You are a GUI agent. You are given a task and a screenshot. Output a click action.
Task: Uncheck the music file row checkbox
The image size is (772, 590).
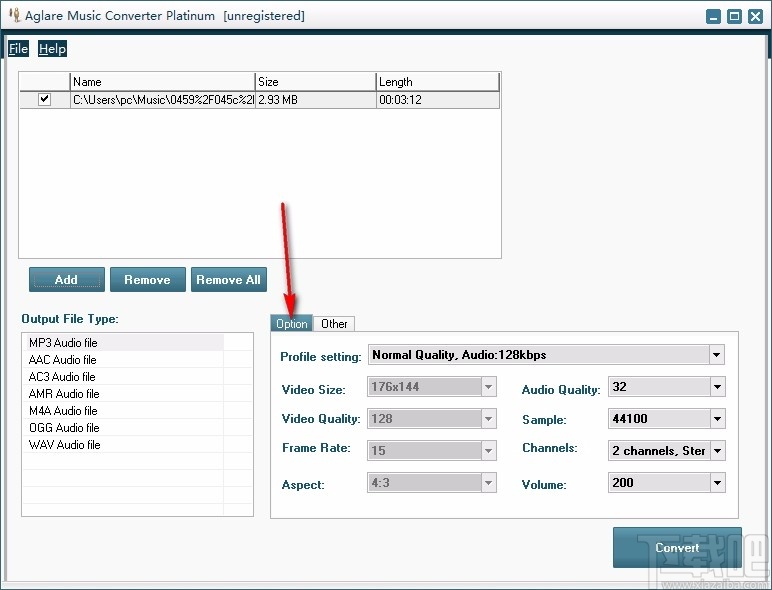pos(44,99)
